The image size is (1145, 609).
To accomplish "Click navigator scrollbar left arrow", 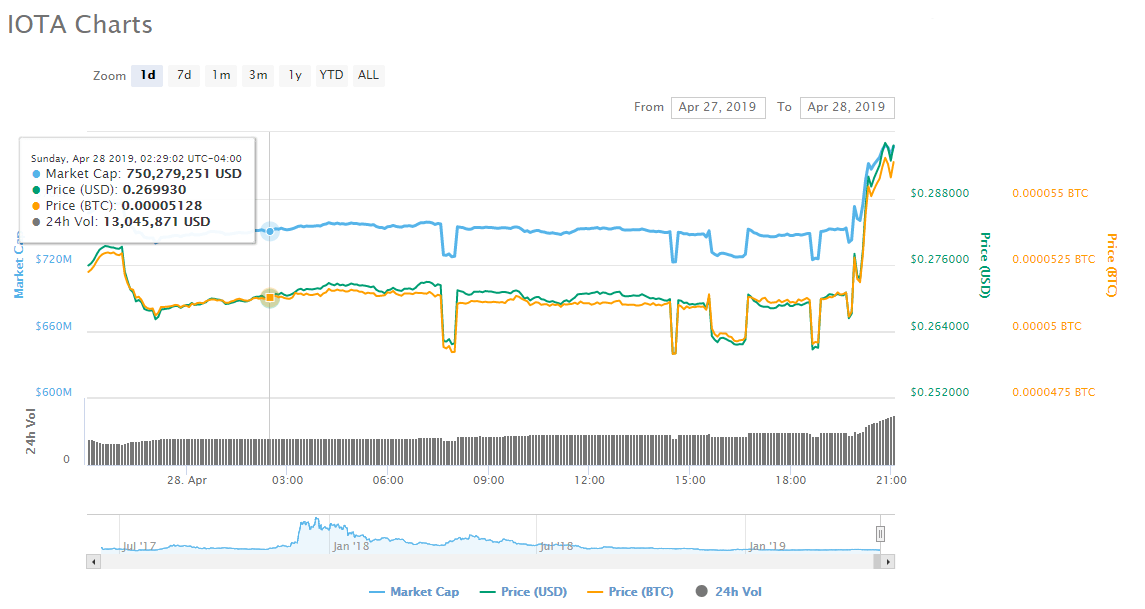I will [x=94, y=562].
